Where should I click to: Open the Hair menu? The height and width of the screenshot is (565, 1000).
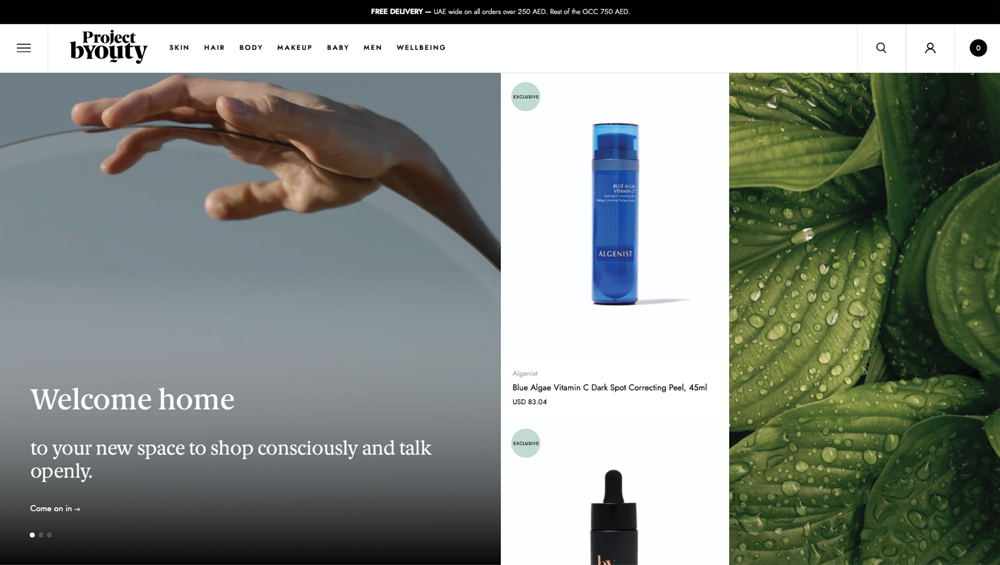point(214,48)
